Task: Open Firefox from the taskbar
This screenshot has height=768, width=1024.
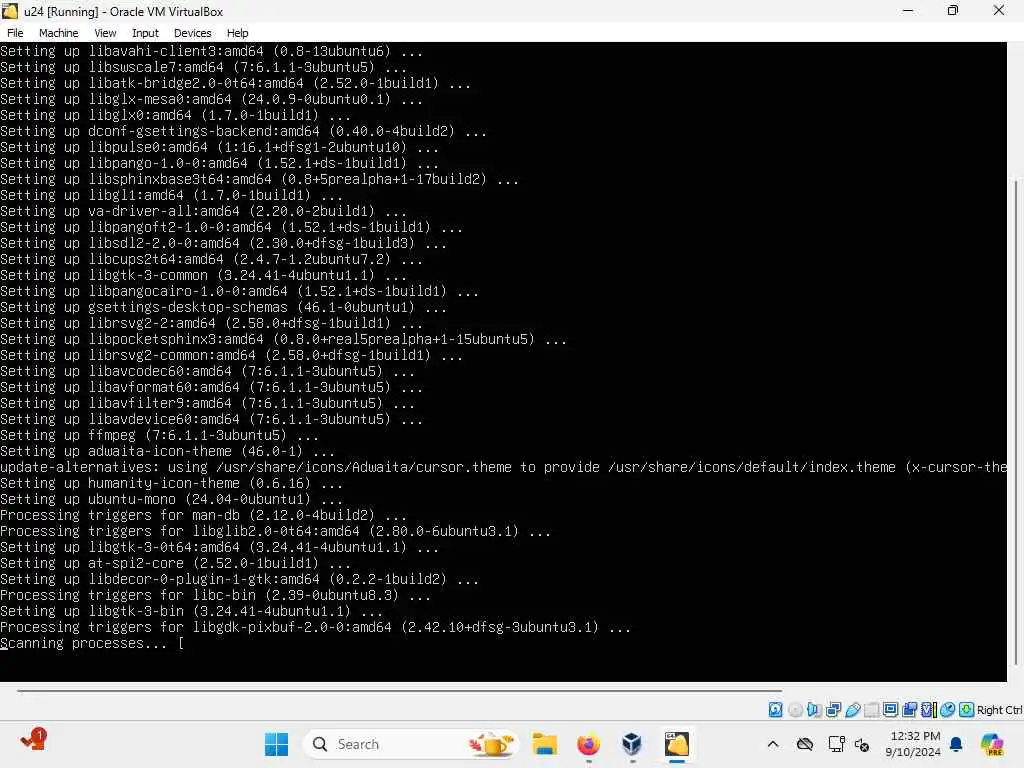Action: 588,744
